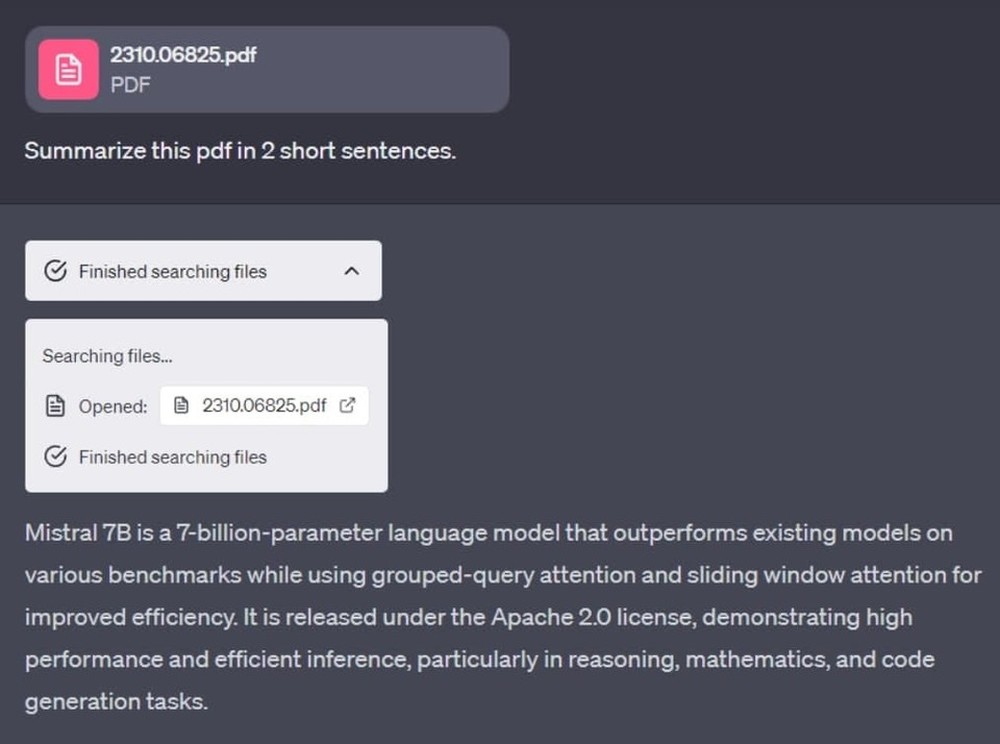Image resolution: width=1000 pixels, height=744 pixels.
Task: Click the "Opened:" label
Action: click(x=113, y=406)
